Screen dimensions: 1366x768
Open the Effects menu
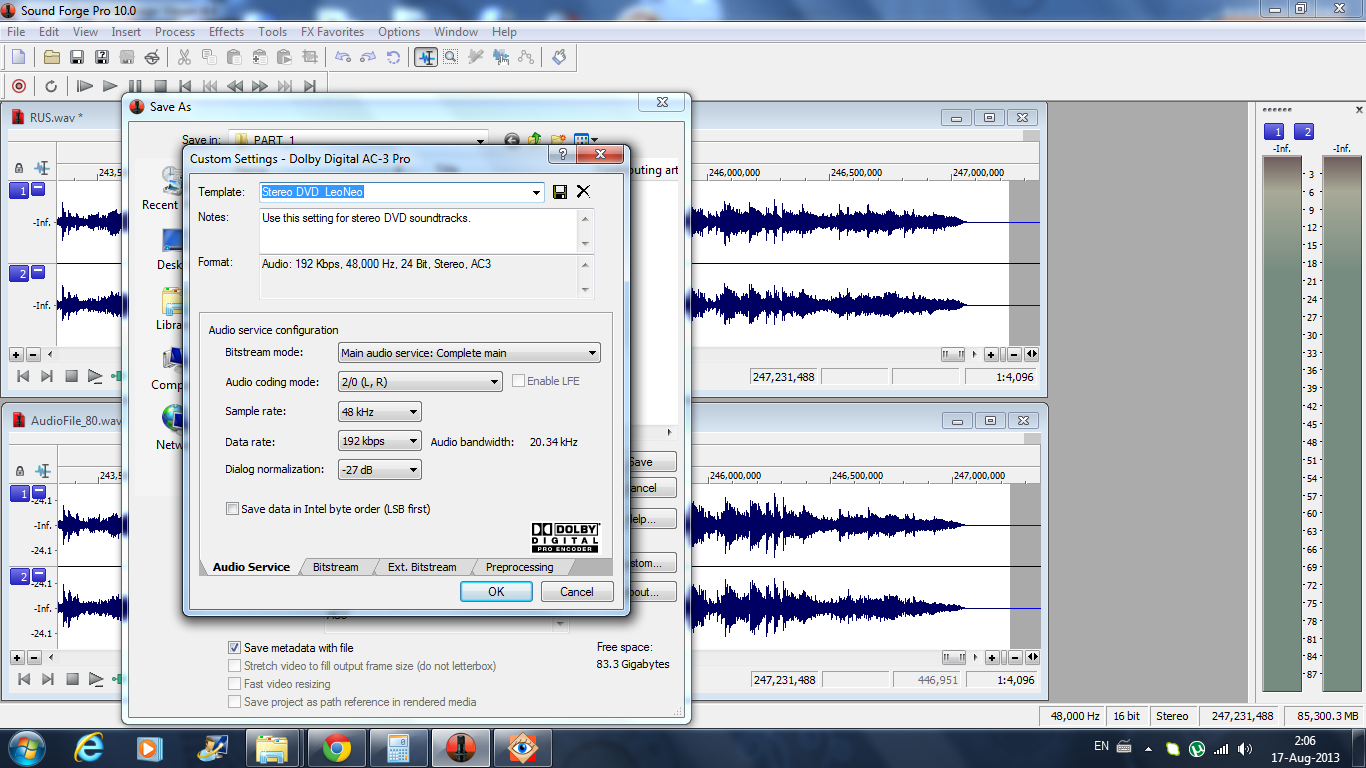coord(226,32)
